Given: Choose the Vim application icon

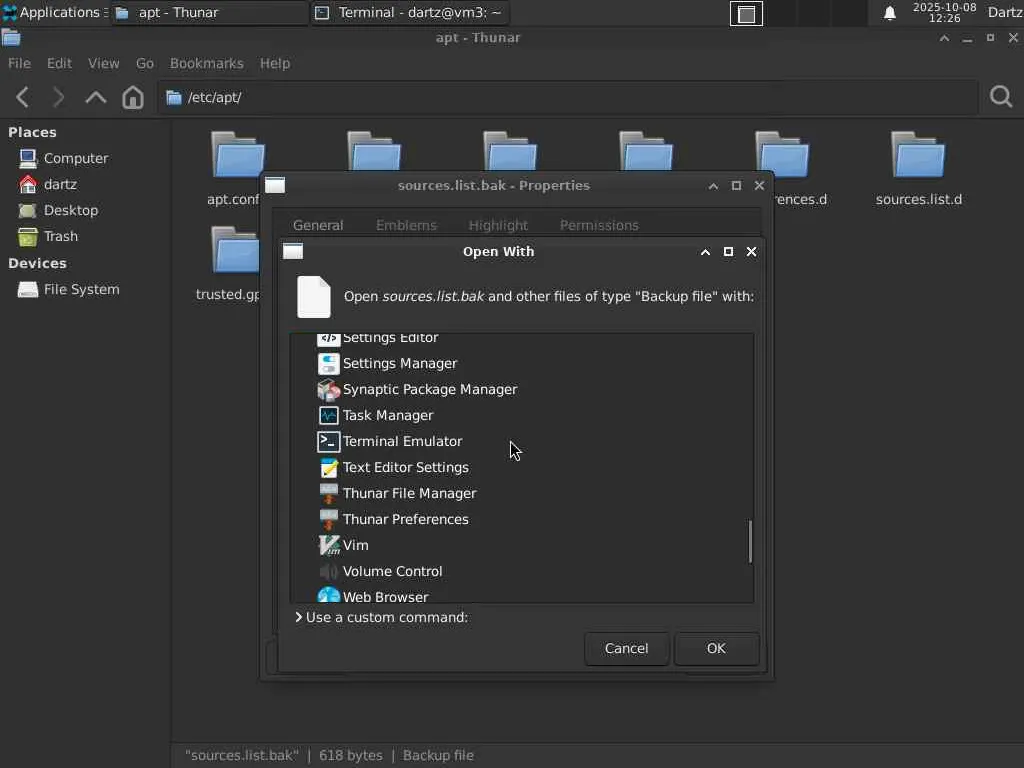Looking at the screenshot, I should click(x=328, y=545).
